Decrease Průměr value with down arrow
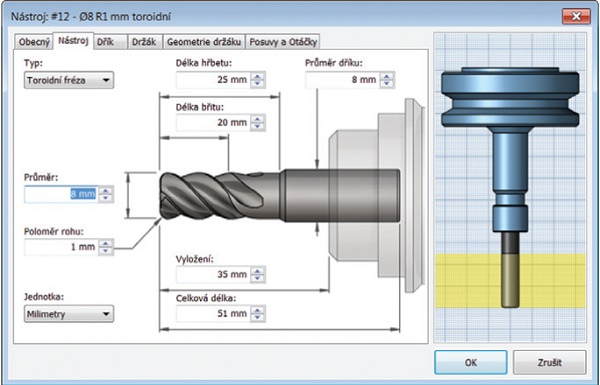This screenshot has width=600, height=385. 106,198
